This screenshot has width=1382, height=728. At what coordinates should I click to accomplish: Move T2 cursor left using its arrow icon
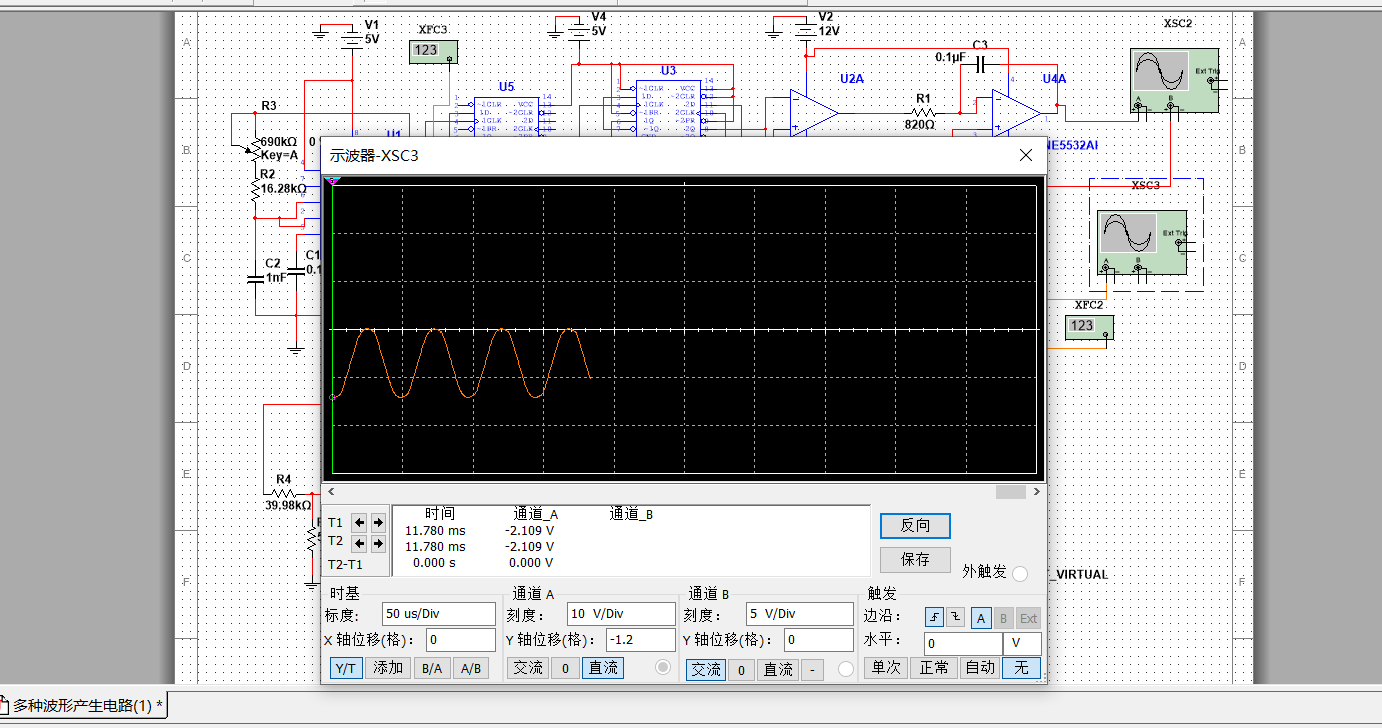359,543
